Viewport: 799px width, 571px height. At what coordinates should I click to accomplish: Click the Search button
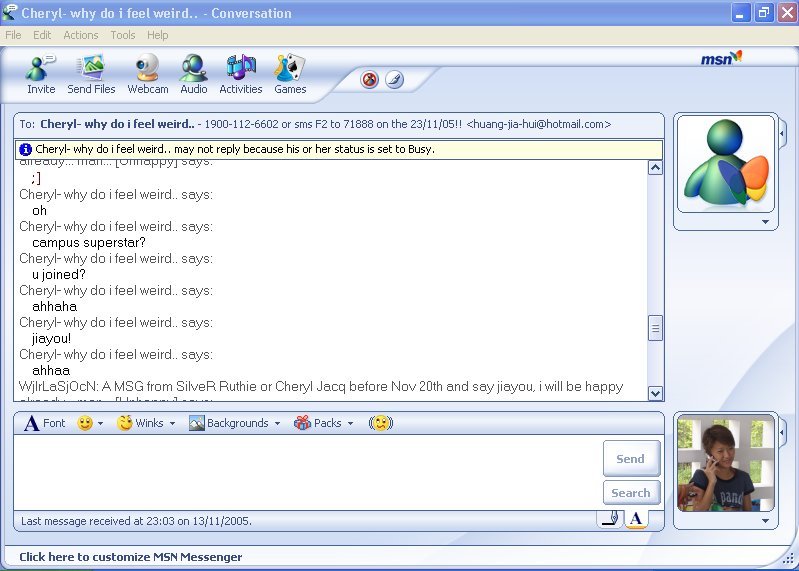(x=631, y=493)
